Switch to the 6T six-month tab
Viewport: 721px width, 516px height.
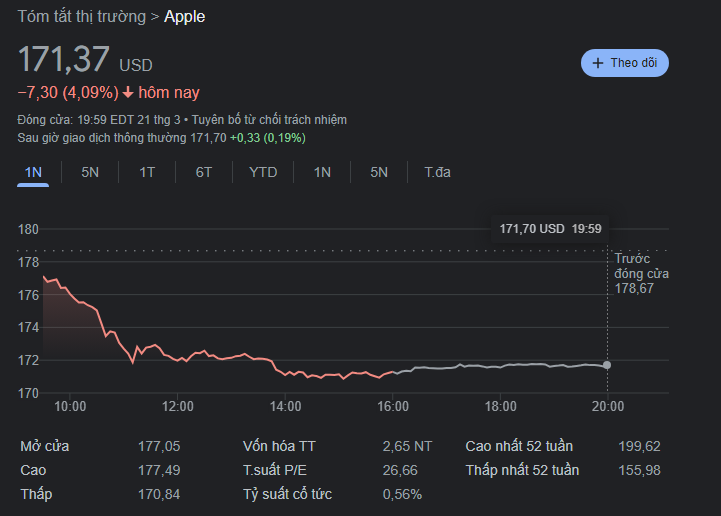coord(204,172)
